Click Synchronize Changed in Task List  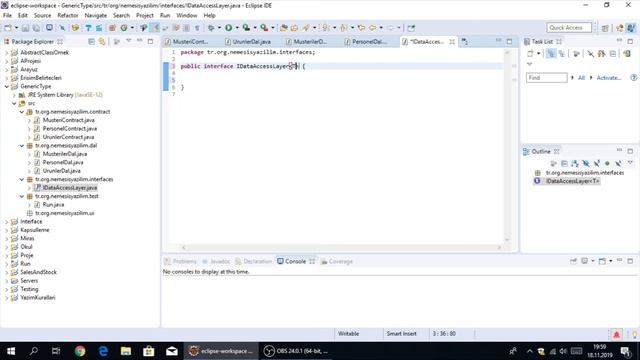[x=627, y=53]
